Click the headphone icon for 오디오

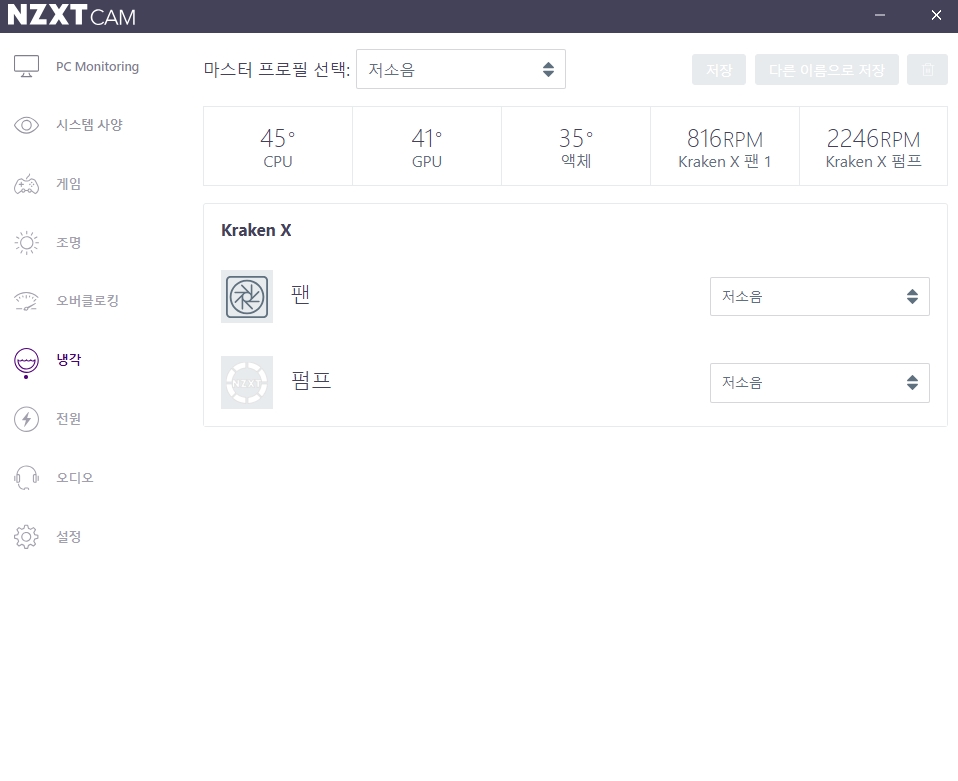click(26, 478)
